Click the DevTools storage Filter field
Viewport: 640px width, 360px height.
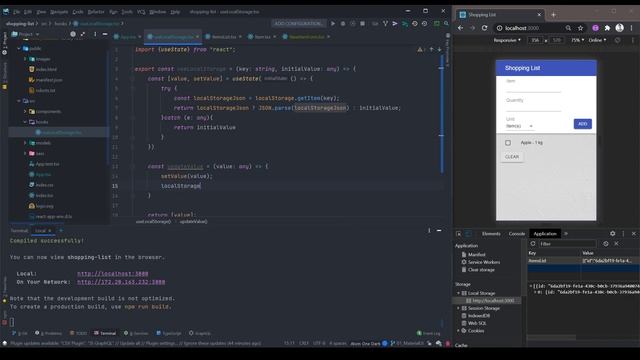tap(567, 244)
